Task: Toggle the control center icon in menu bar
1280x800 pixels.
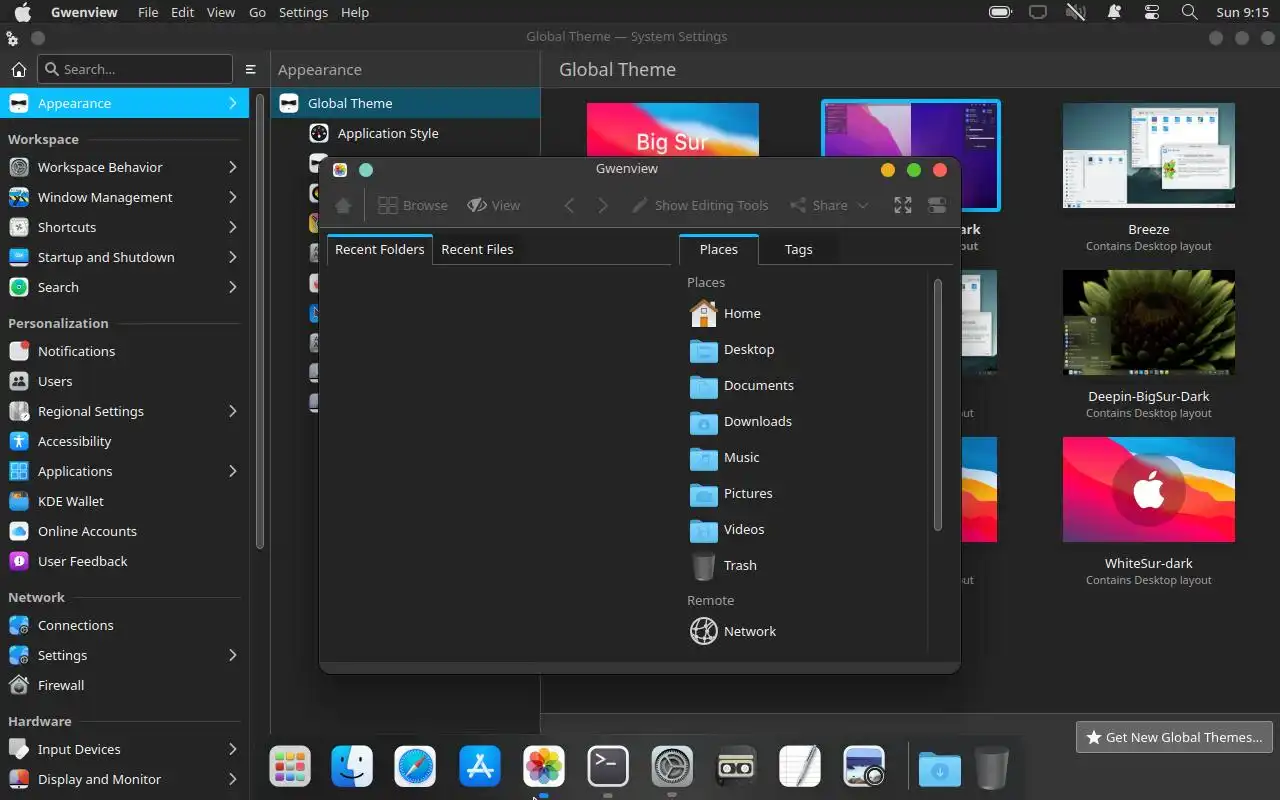Action: [x=1152, y=12]
